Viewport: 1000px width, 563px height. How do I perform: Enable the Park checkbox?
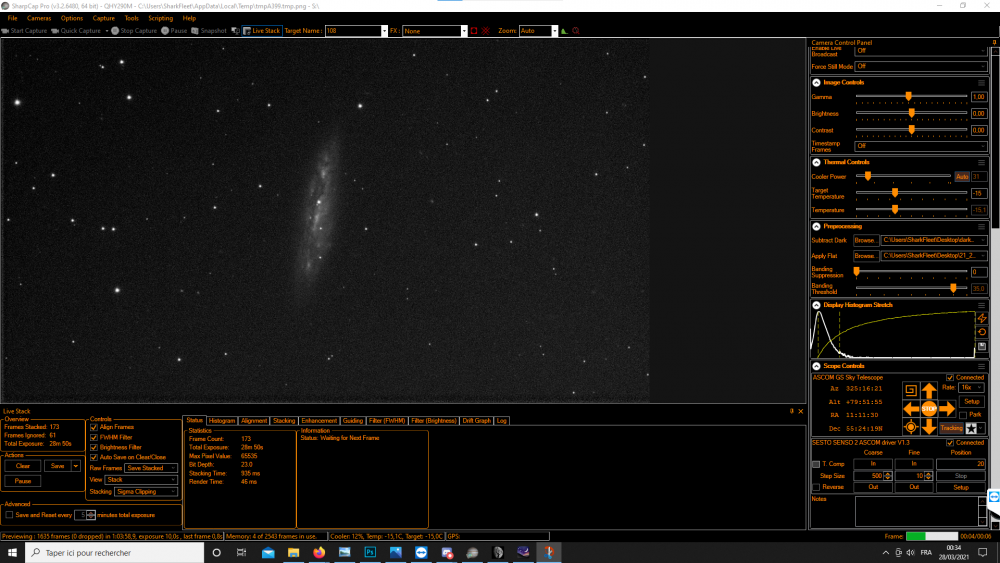point(963,414)
